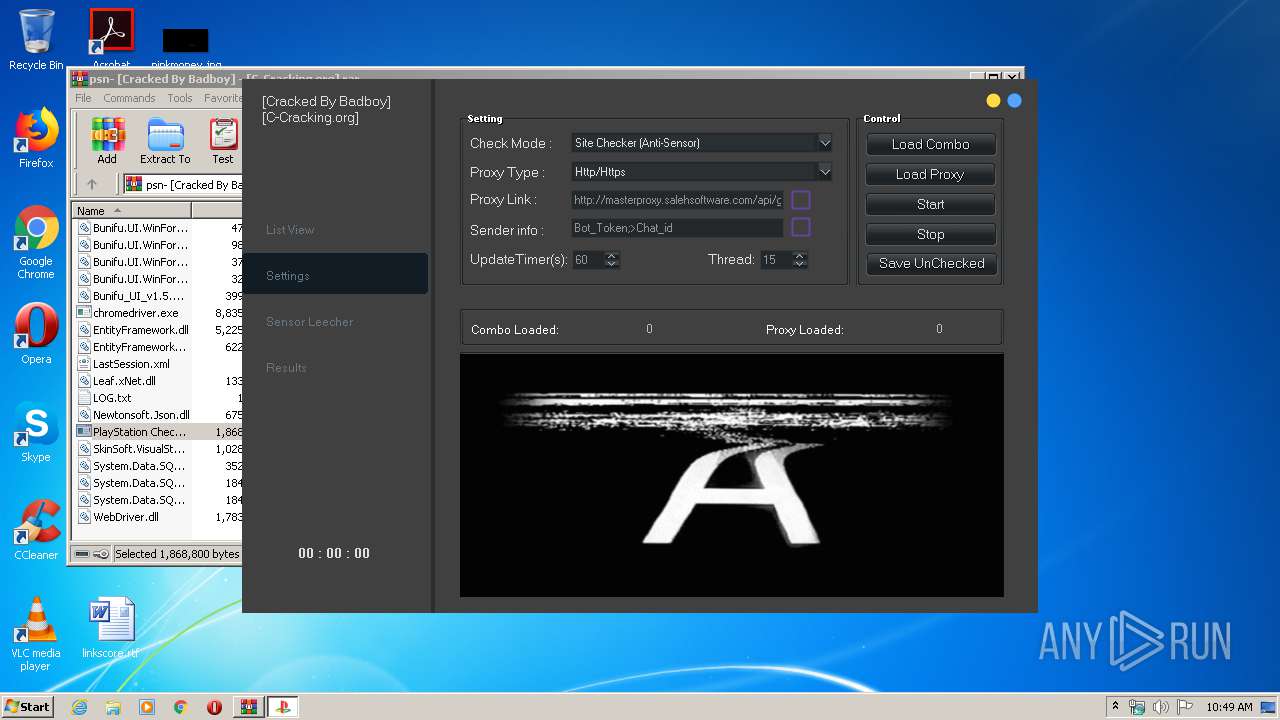
Task: Click the volume icon in system tray
Action: pos(1160,707)
